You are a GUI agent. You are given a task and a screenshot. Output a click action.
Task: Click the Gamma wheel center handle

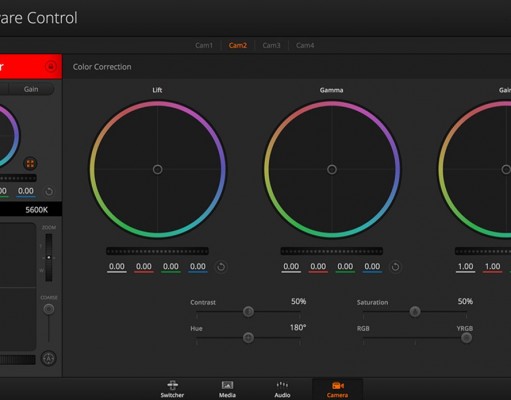pyautogui.click(x=332, y=169)
